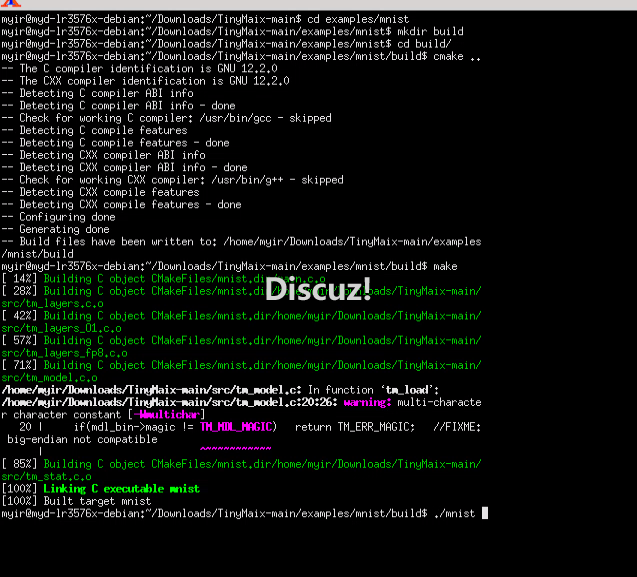The image size is (637, 577).
Task: Click the Discuz! watermark text
Action: 318,289
